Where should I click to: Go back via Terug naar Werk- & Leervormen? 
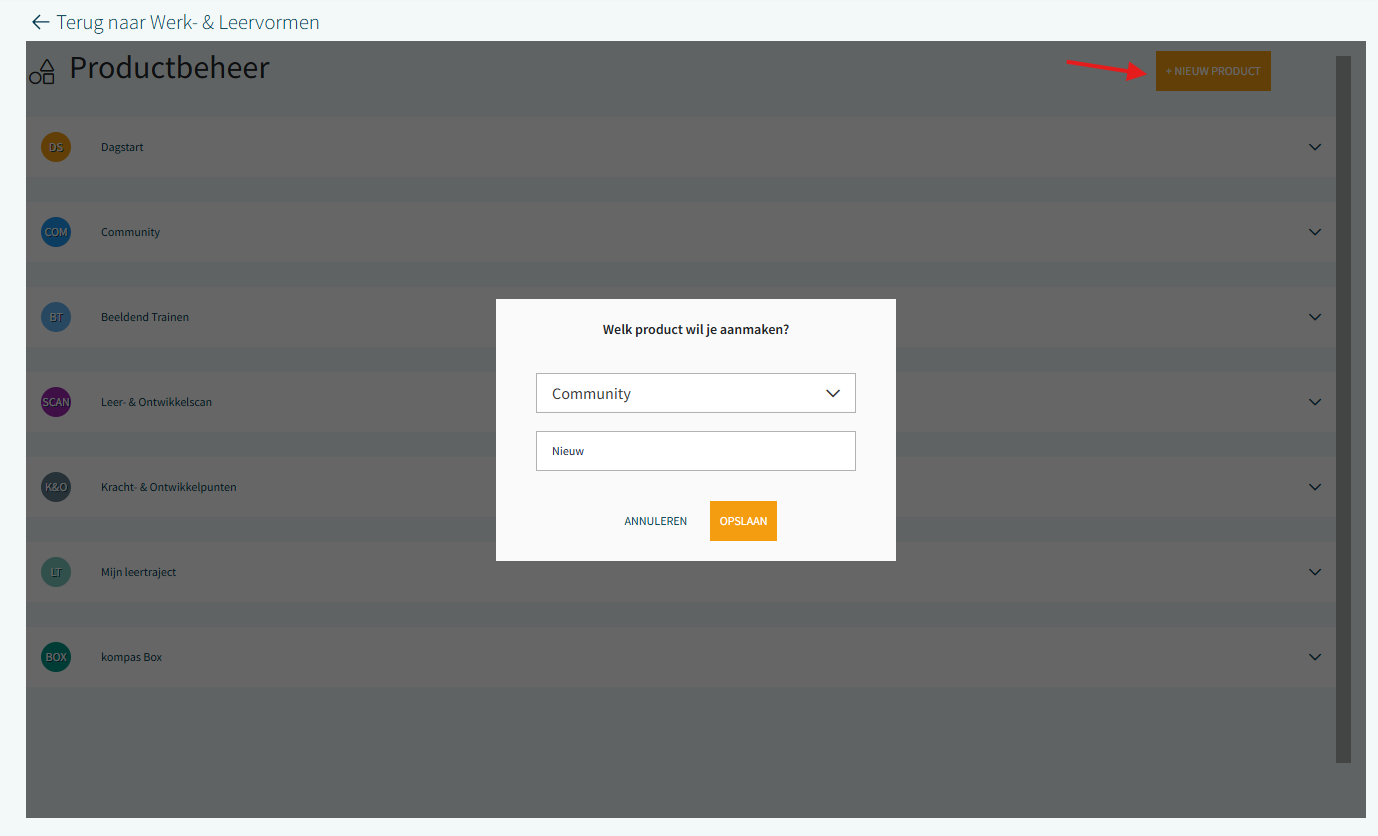point(175,22)
